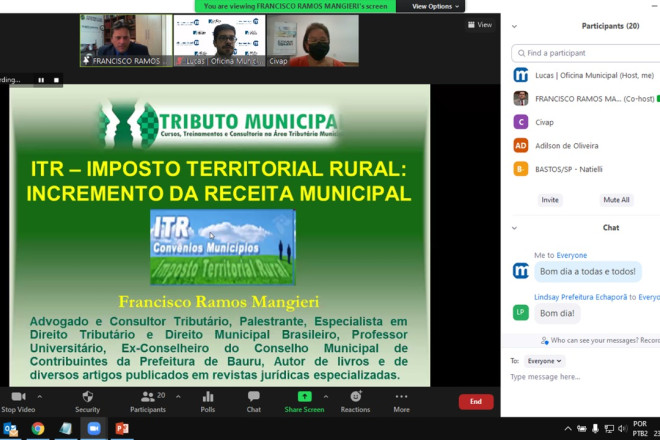This screenshot has width=660, height=440.
Task: Click the Bom dia! chat message
Action: [557, 313]
